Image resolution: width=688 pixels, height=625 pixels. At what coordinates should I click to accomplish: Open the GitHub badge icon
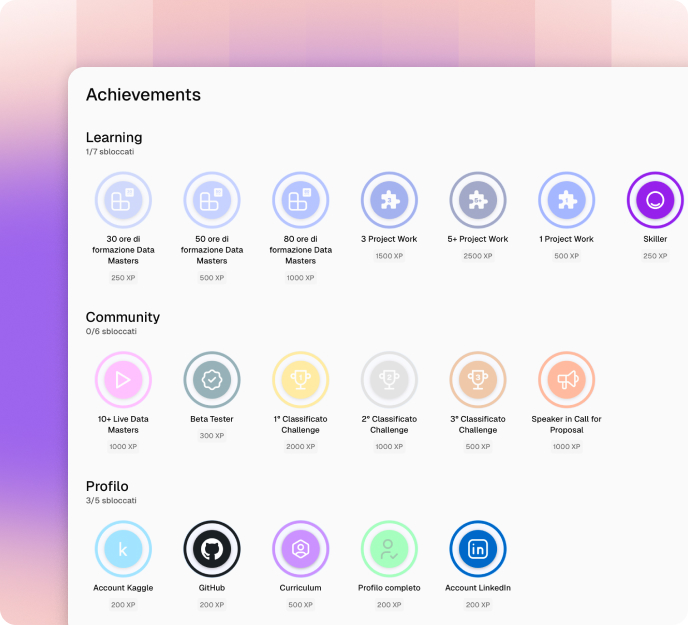click(212, 549)
